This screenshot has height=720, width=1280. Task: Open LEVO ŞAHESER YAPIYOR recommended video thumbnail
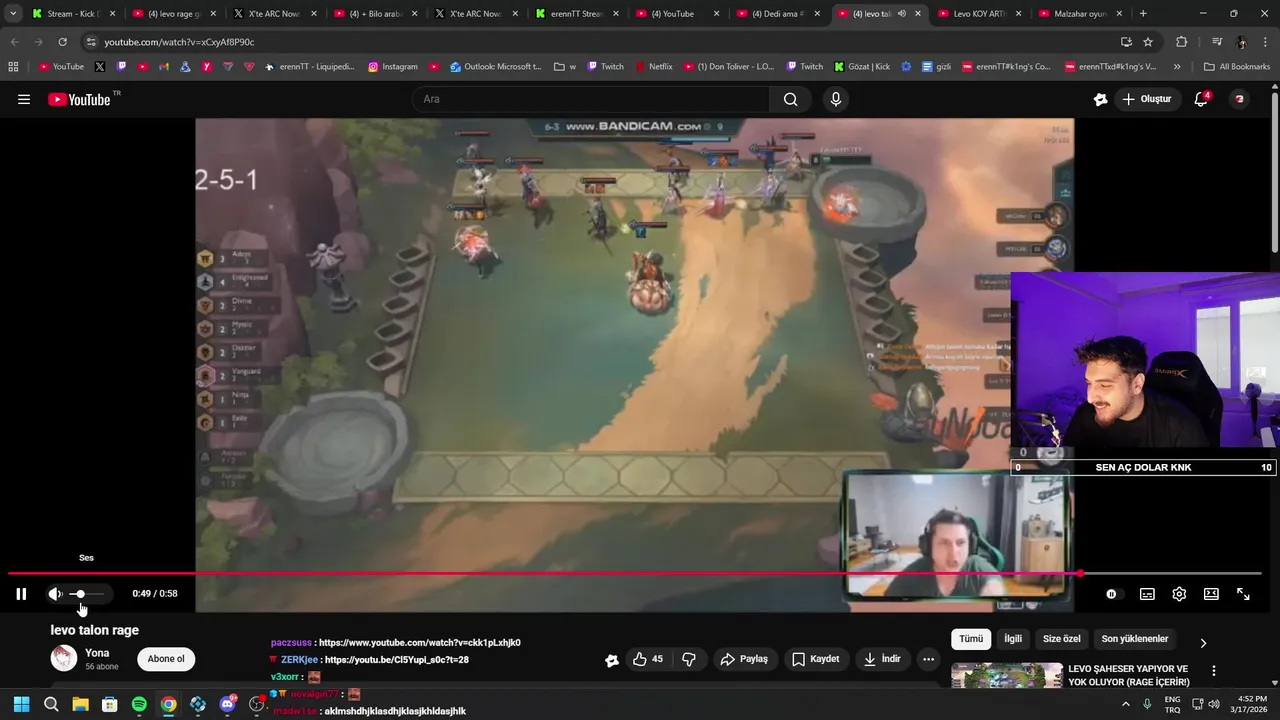click(x=1006, y=675)
